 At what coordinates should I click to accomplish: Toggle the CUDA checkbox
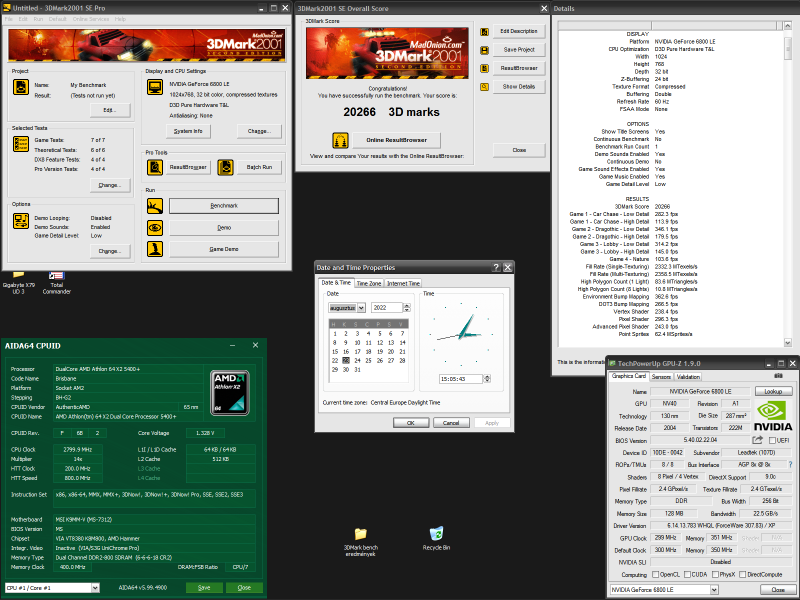click(x=687, y=574)
